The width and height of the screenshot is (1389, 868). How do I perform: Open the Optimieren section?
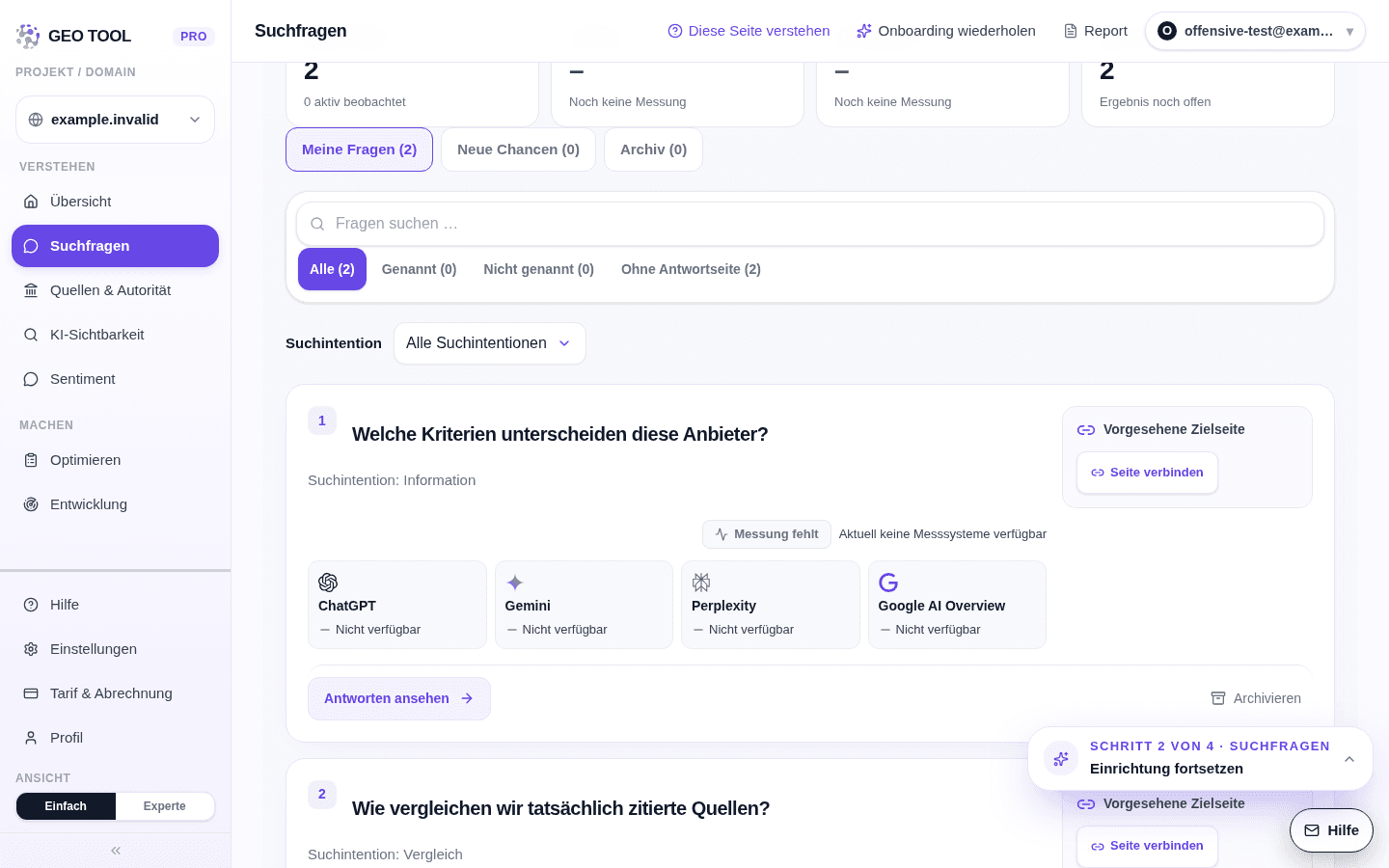(x=115, y=460)
